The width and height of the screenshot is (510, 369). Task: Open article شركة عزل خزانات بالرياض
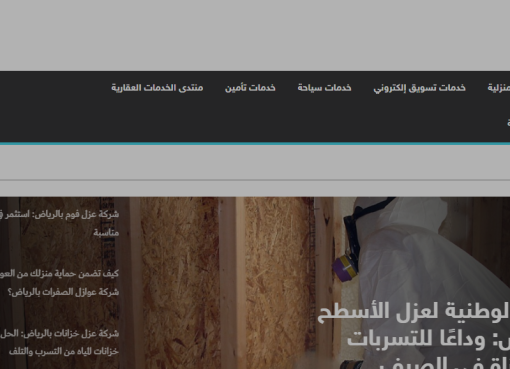[x=59, y=342]
